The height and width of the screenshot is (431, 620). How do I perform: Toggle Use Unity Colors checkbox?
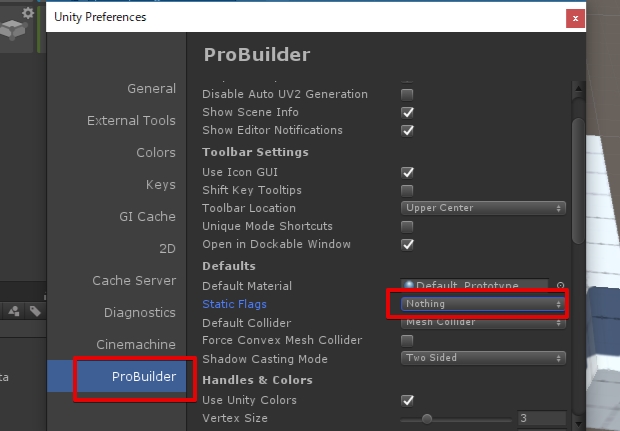click(x=407, y=401)
